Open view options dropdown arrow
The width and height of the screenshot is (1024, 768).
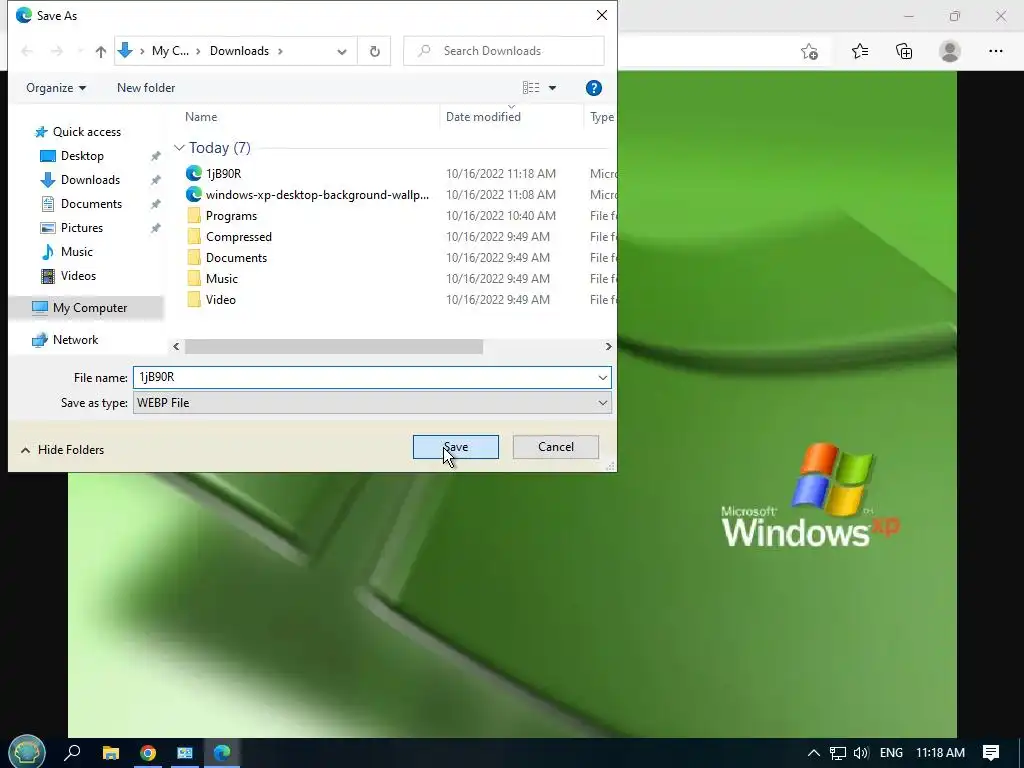(x=552, y=88)
